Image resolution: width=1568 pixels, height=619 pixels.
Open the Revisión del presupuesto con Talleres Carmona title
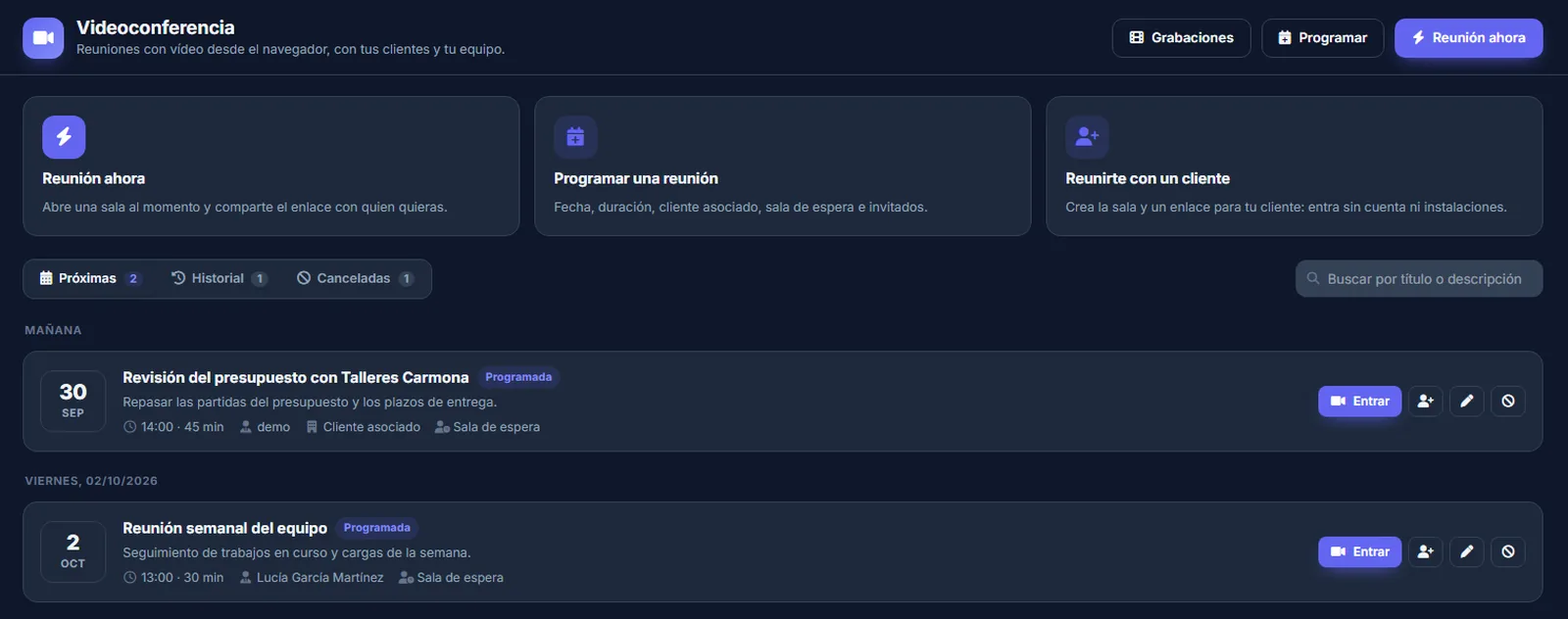point(296,377)
